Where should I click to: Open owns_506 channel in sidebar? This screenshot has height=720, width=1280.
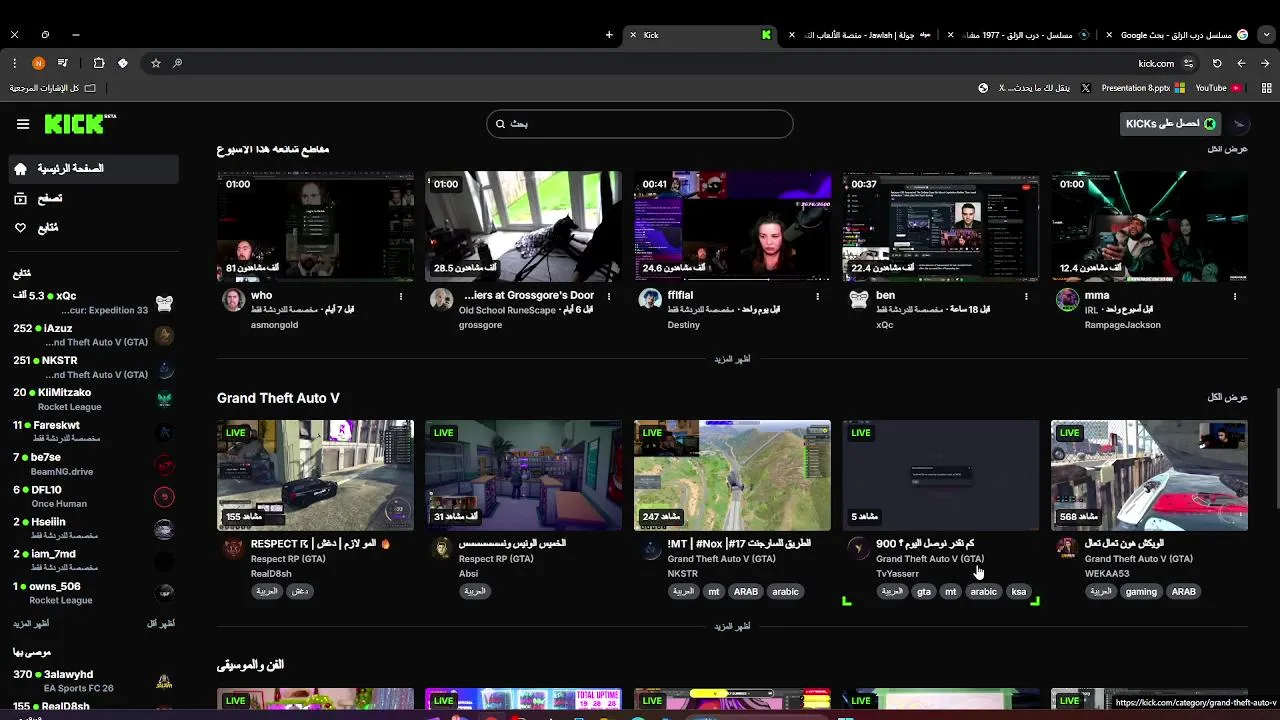(93, 593)
